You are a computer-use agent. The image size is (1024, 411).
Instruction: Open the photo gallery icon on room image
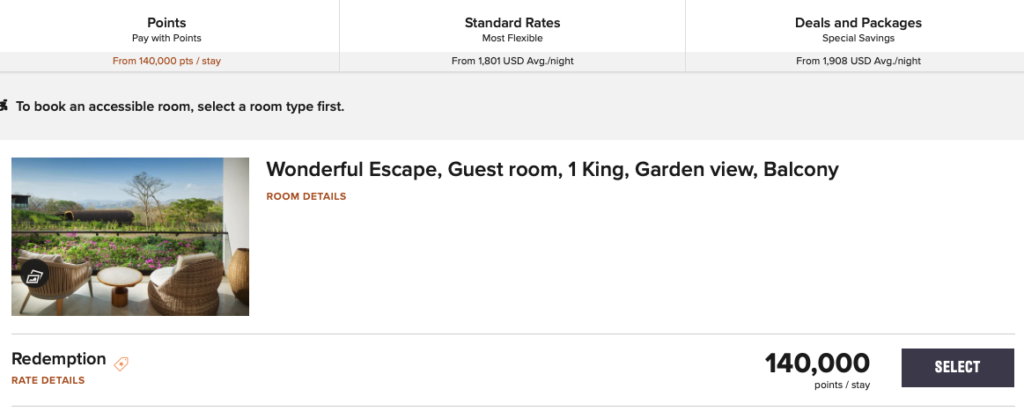tap(35, 276)
